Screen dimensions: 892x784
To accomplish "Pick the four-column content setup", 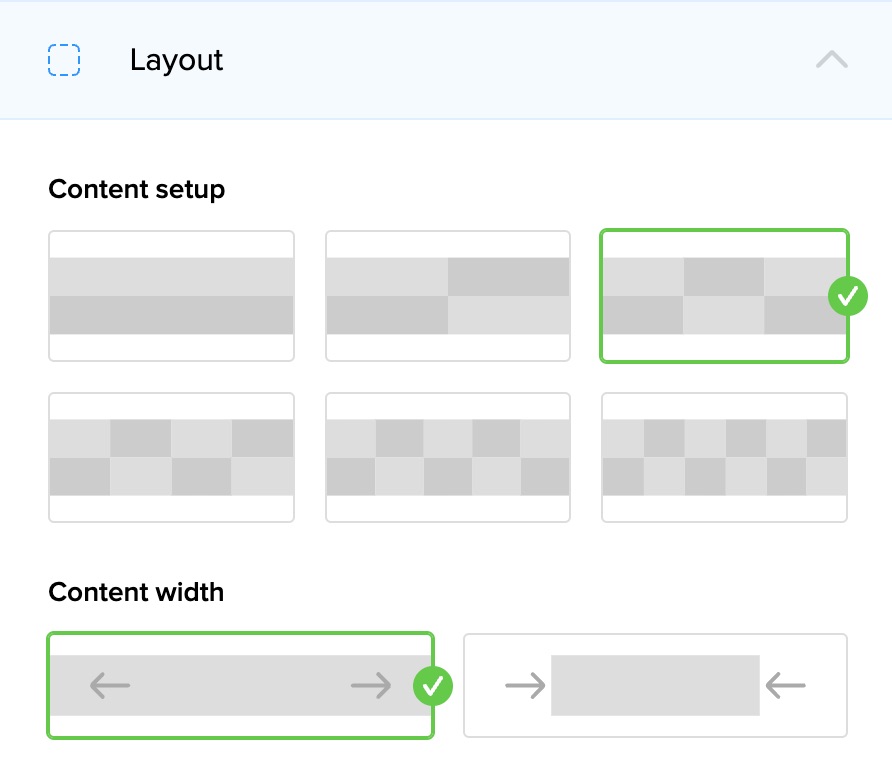I will click(171, 457).
